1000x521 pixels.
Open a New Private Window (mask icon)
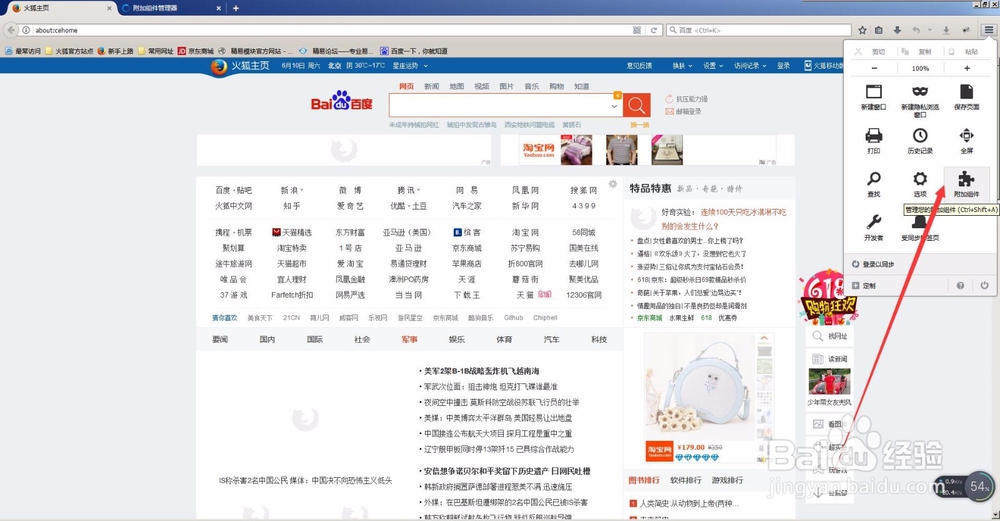[x=920, y=91]
